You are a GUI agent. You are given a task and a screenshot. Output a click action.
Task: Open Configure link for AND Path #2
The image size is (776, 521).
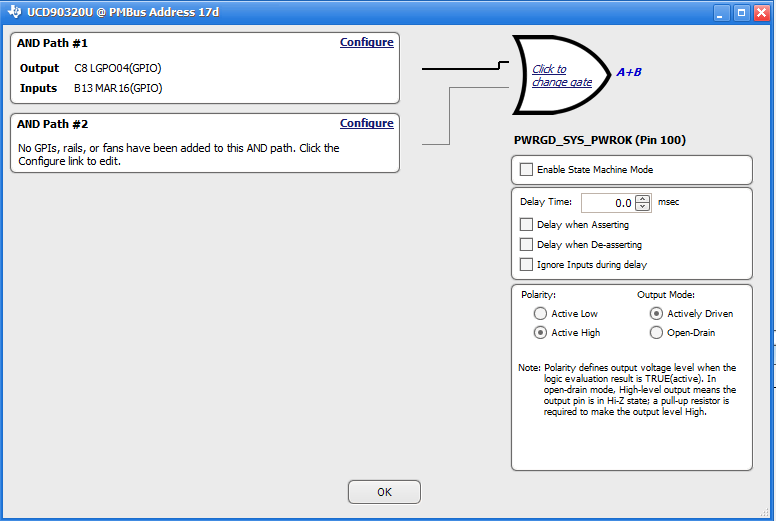click(367, 123)
